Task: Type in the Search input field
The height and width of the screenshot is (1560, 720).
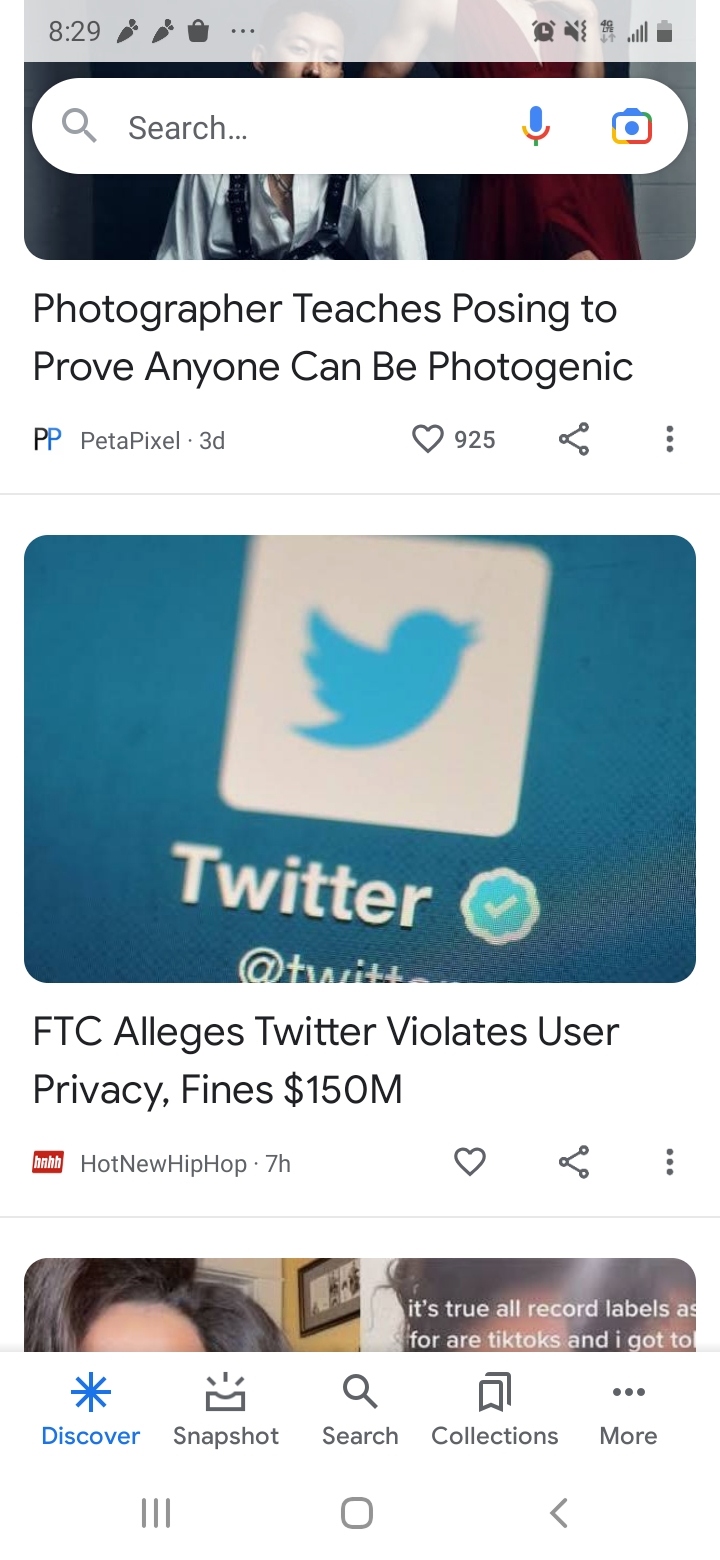Action: 300,127
